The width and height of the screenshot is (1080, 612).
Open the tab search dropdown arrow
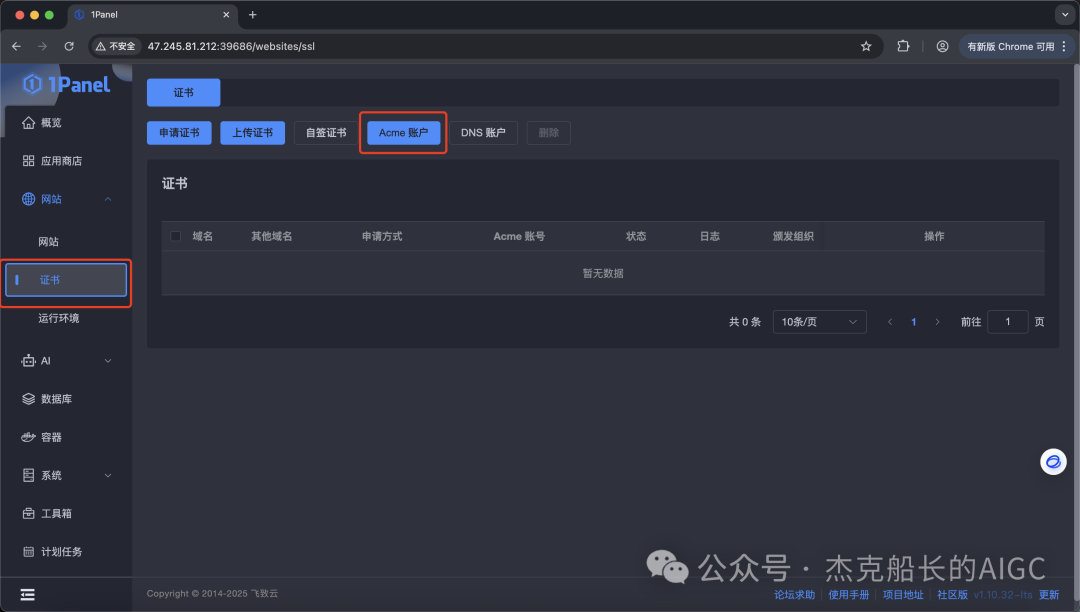(x=1065, y=14)
